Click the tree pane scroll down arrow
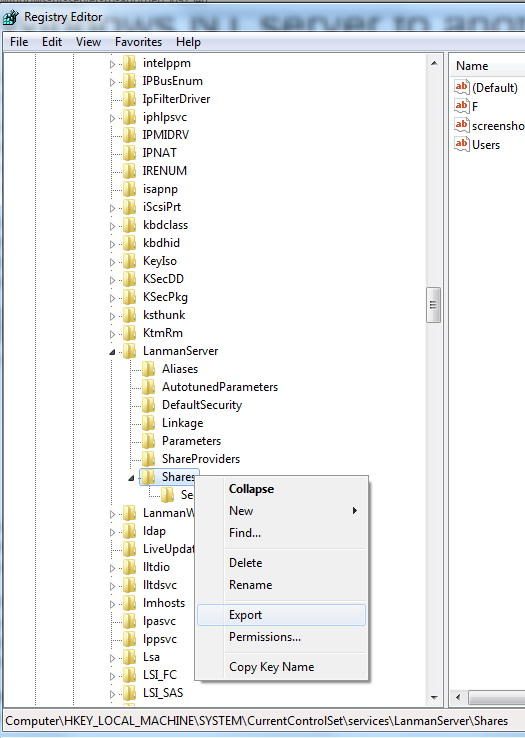 tap(434, 698)
